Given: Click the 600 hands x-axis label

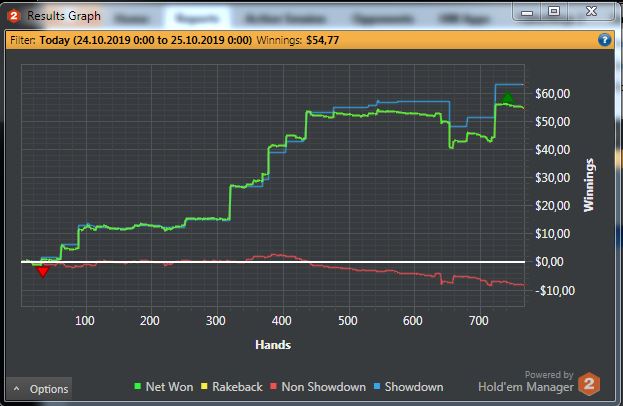Looking at the screenshot, I should point(413,321).
